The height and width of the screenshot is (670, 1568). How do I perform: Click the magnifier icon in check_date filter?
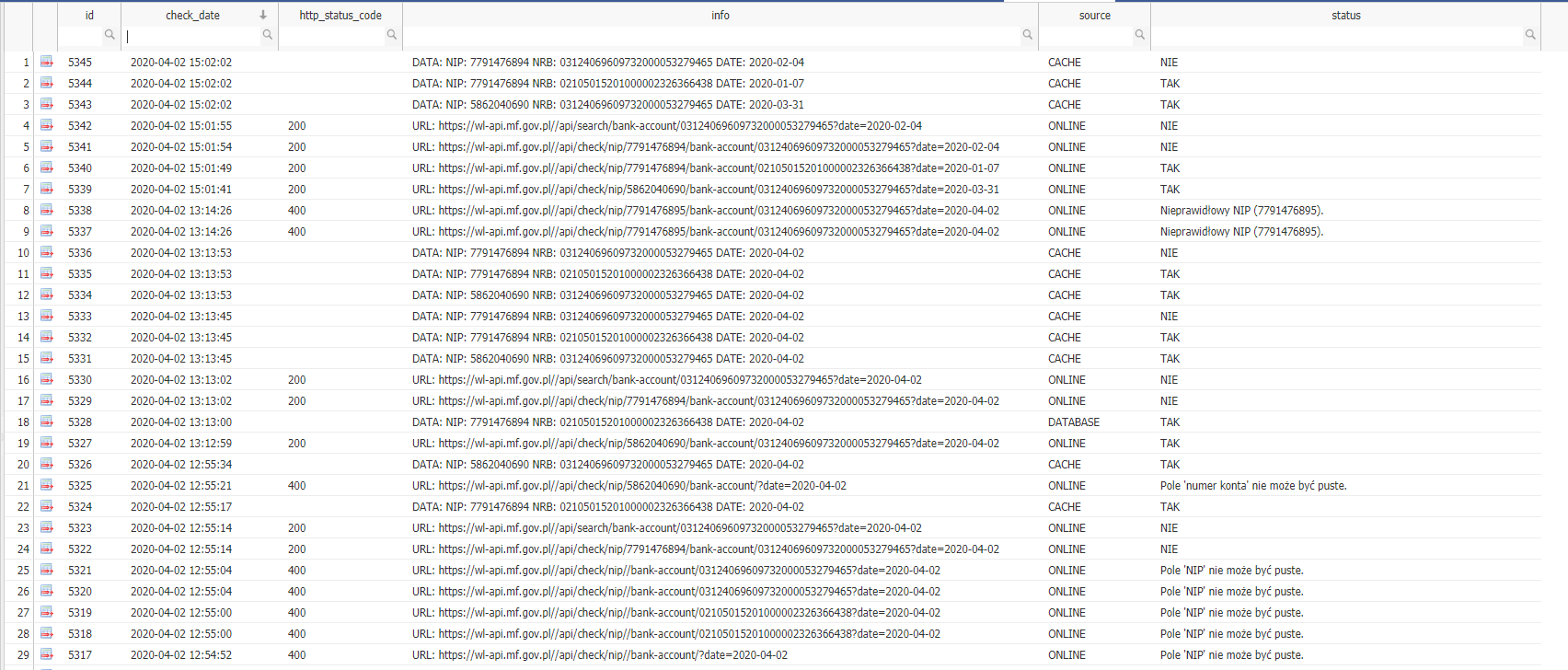(x=267, y=35)
